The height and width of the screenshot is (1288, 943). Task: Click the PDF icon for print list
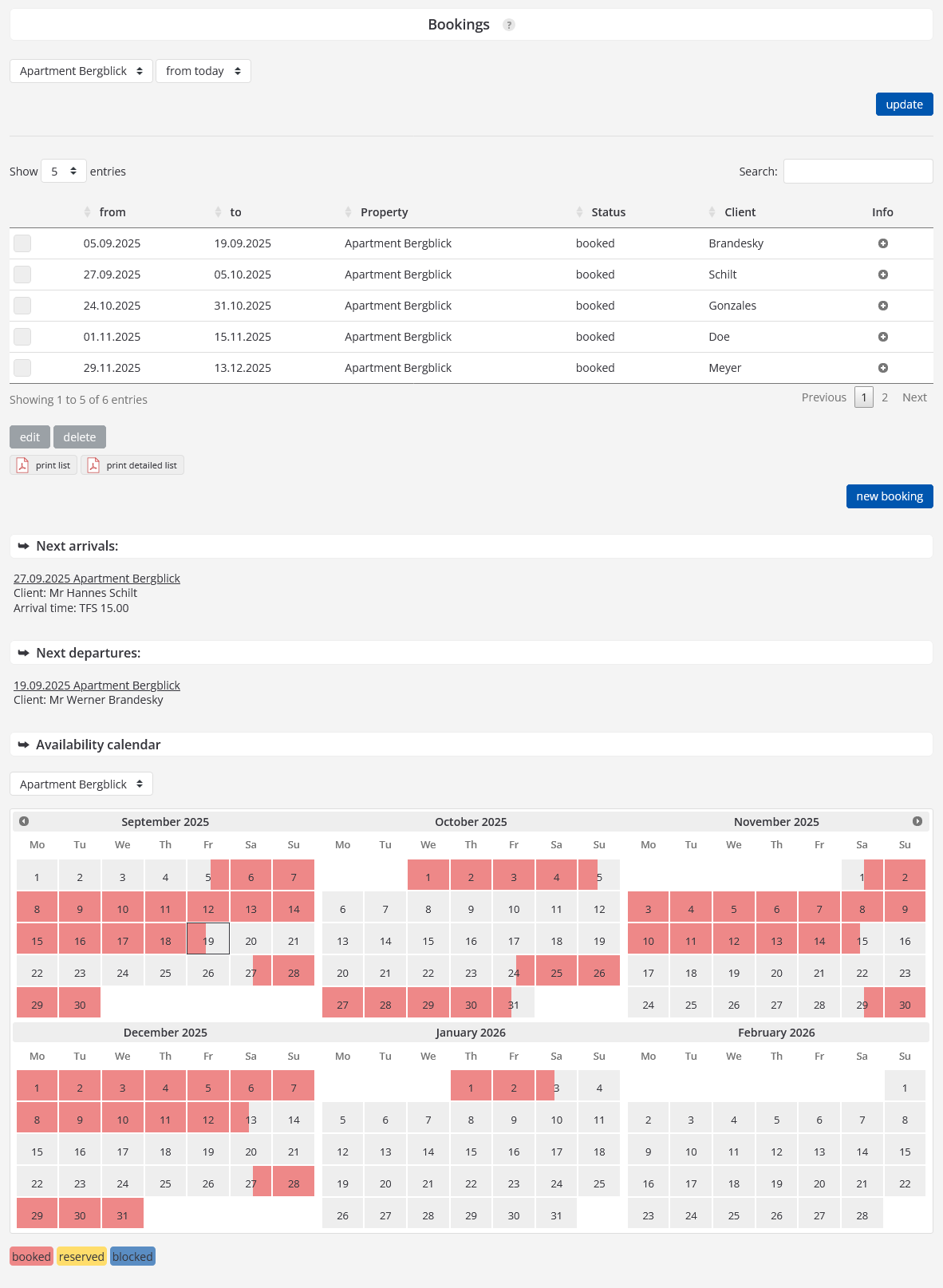pos(23,465)
